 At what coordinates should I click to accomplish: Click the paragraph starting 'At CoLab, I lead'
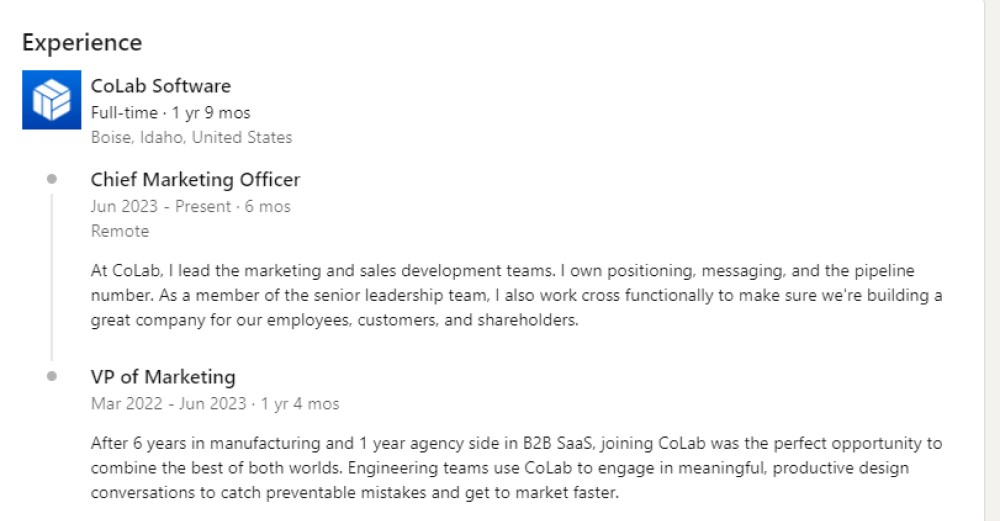click(x=515, y=295)
